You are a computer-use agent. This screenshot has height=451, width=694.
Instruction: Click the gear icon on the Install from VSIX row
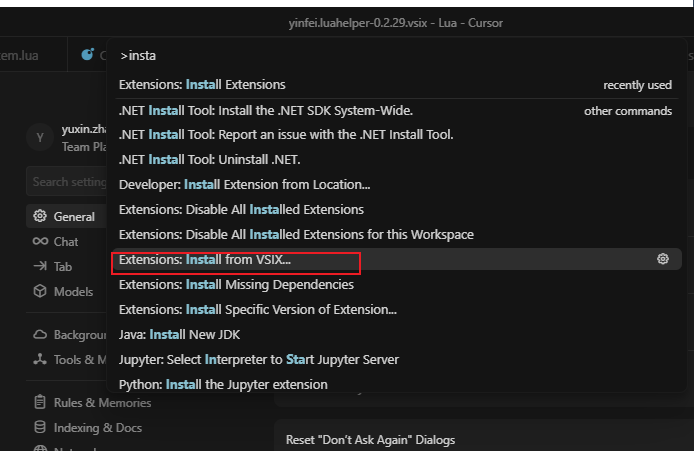coord(662,259)
